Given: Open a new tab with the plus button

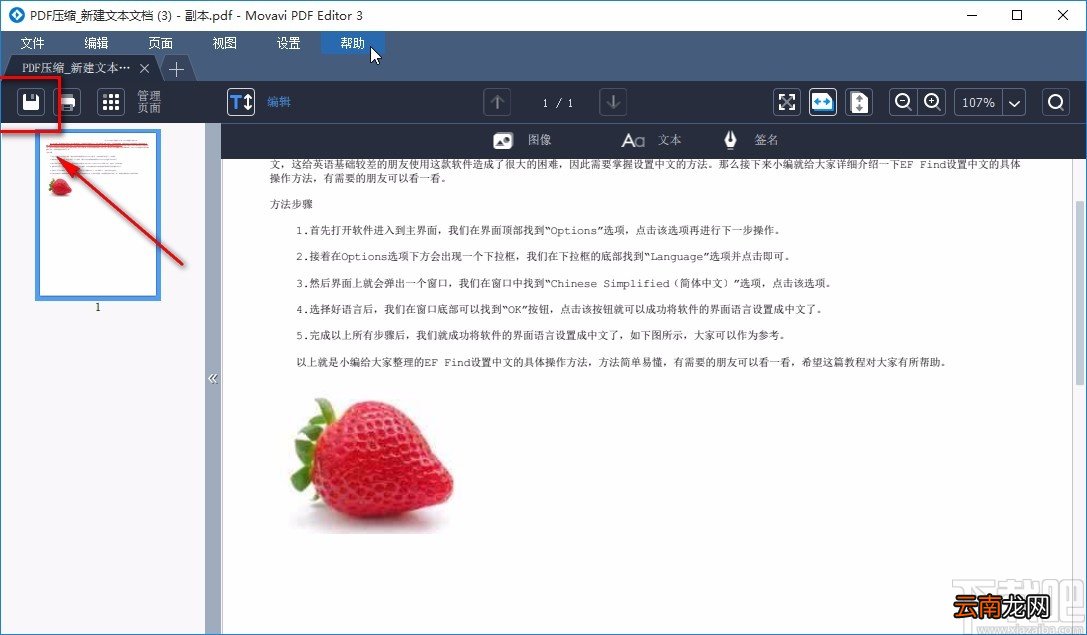Looking at the screenshot, I should (x=176, y=69).
